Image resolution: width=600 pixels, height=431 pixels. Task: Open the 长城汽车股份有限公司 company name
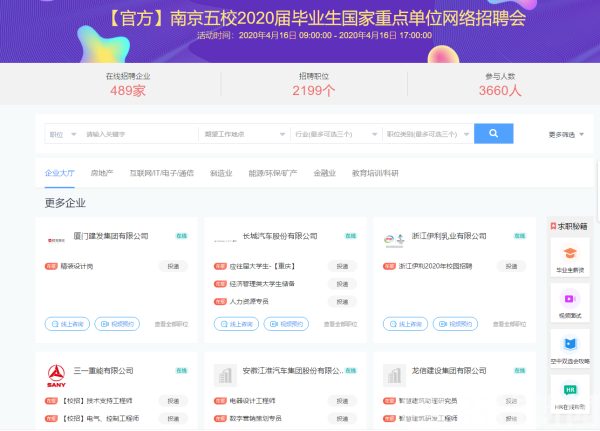click(280, 236)
